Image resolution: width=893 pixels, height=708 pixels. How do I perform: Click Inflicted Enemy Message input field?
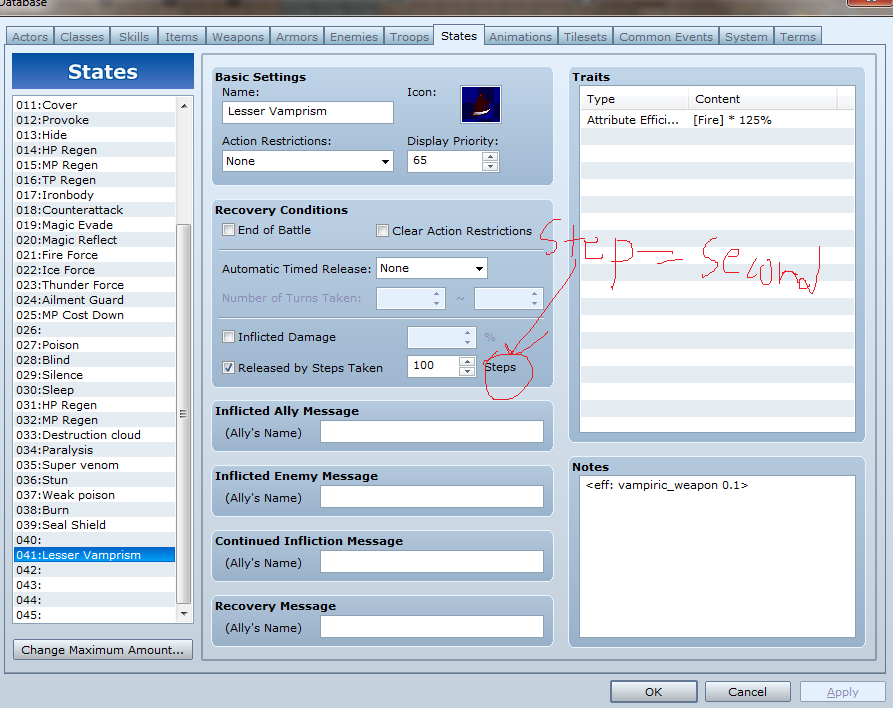432,497
